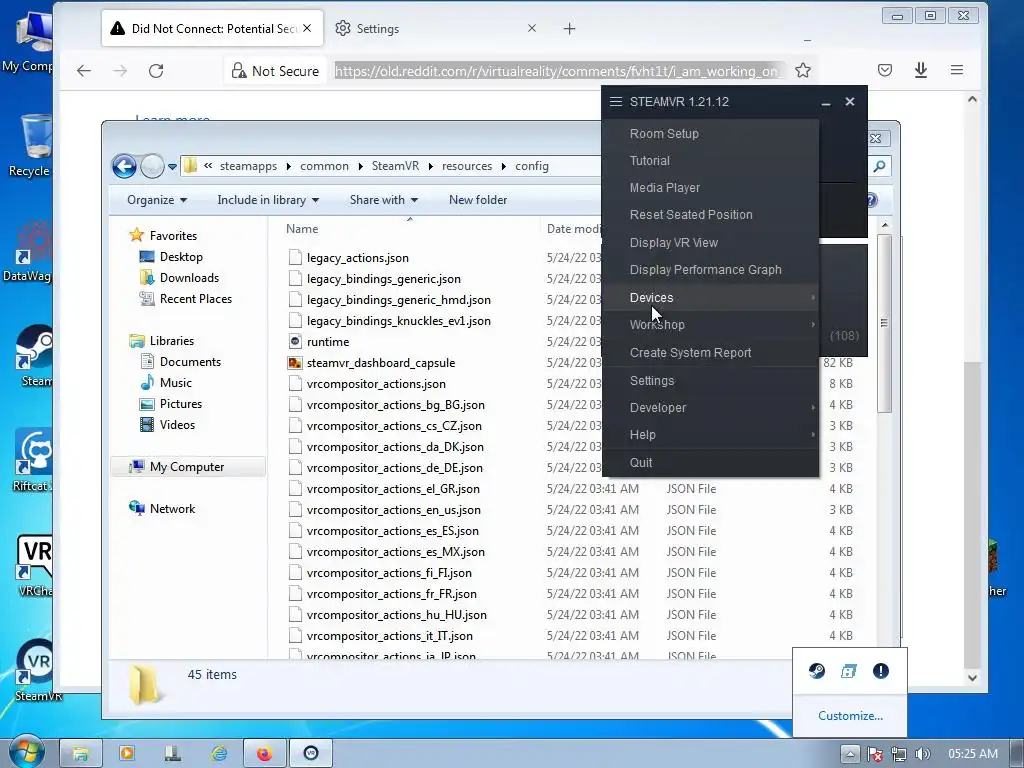Launch Windows Media Player from taskbar
Screen dimensions: 1024x768
127,754
